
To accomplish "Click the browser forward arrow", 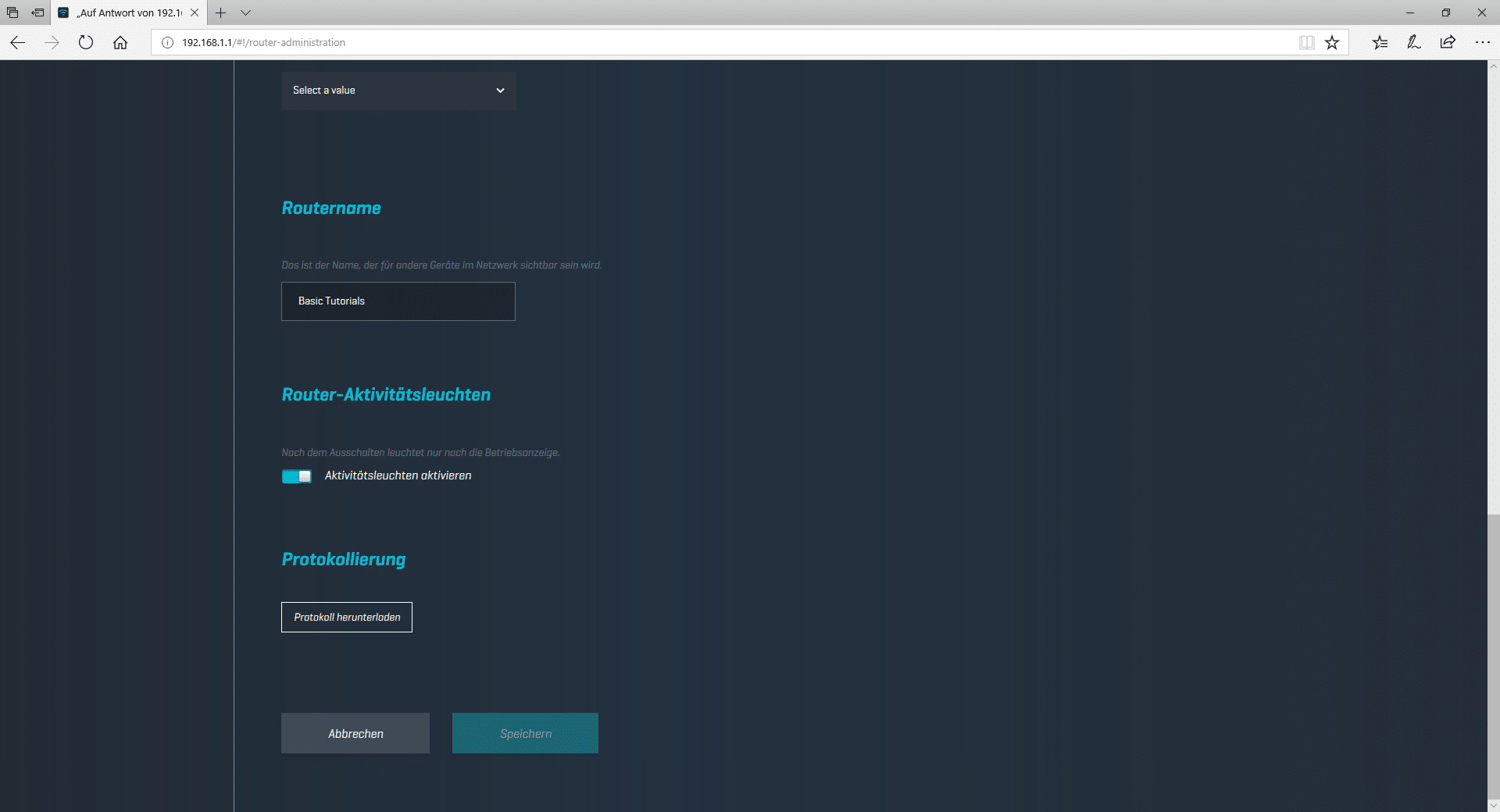I will 52,43.
